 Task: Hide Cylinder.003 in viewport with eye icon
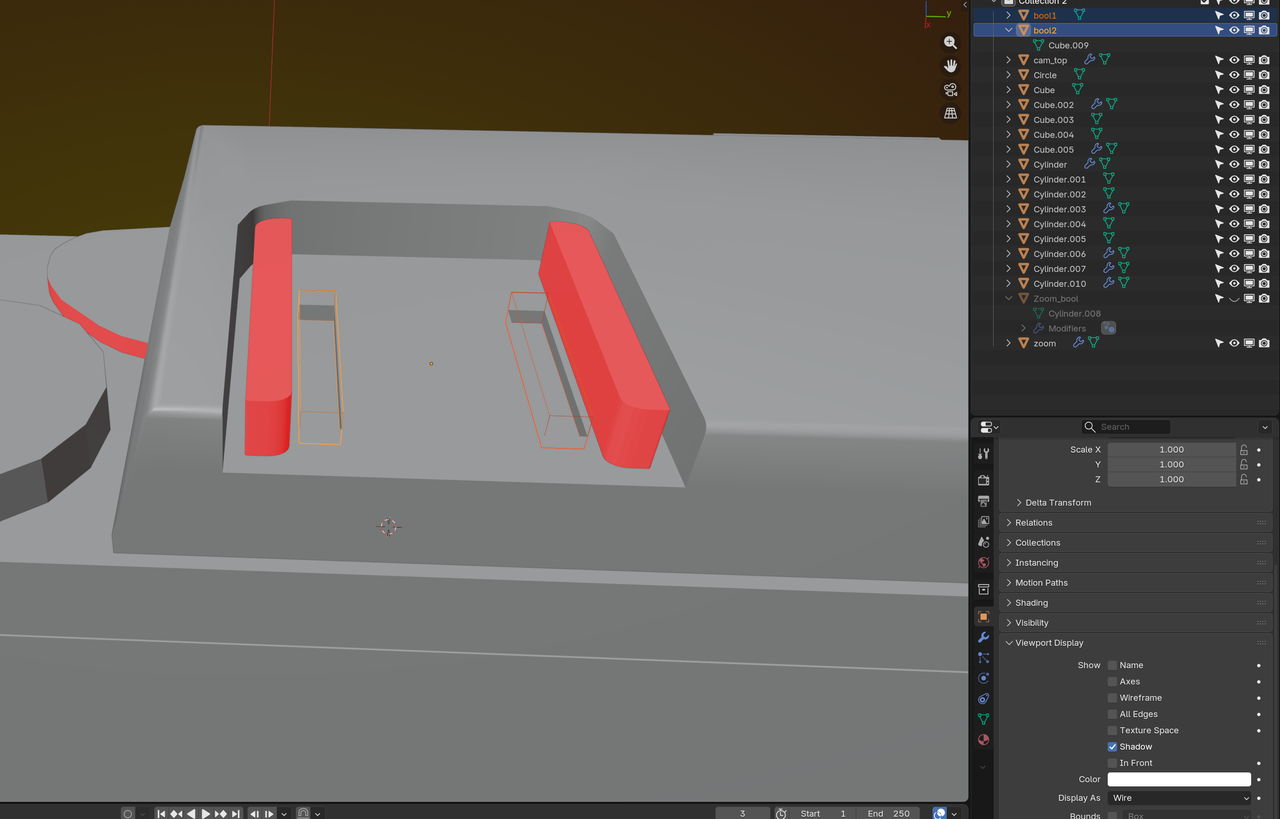tap(1234, 209)
